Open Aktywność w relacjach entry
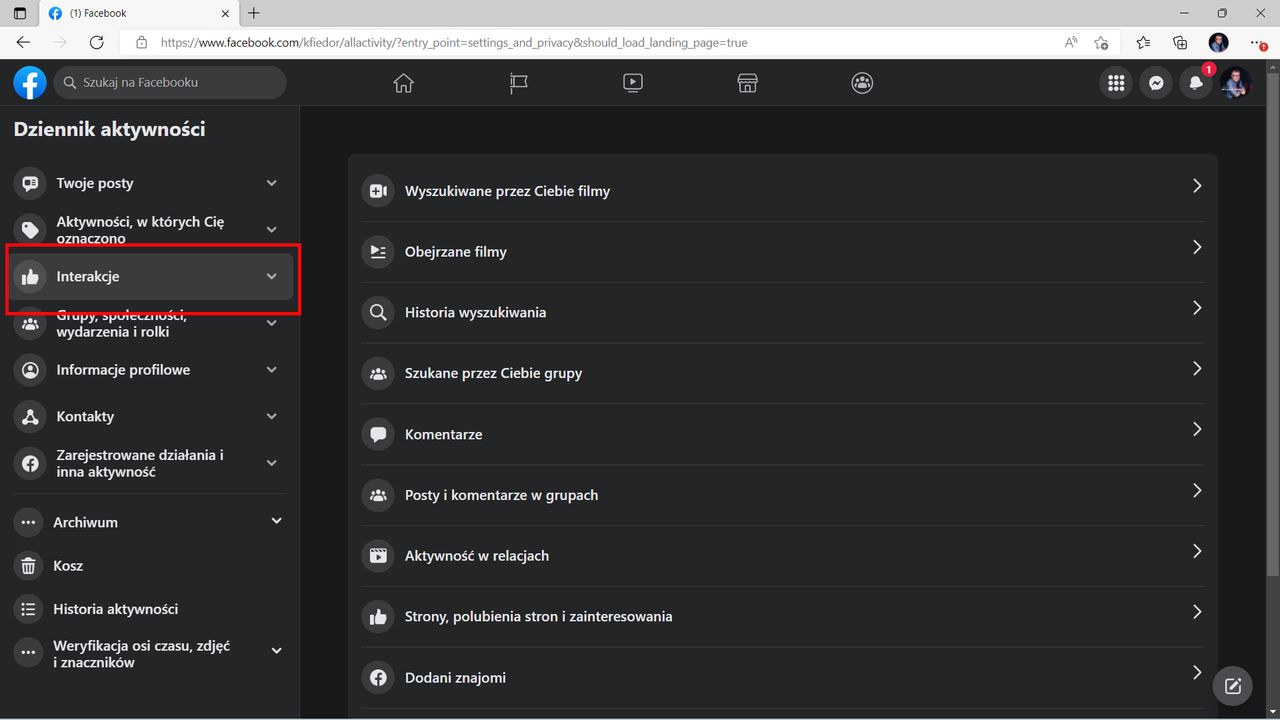This screenshot has width=1280, height=720. tap(782, 556)
